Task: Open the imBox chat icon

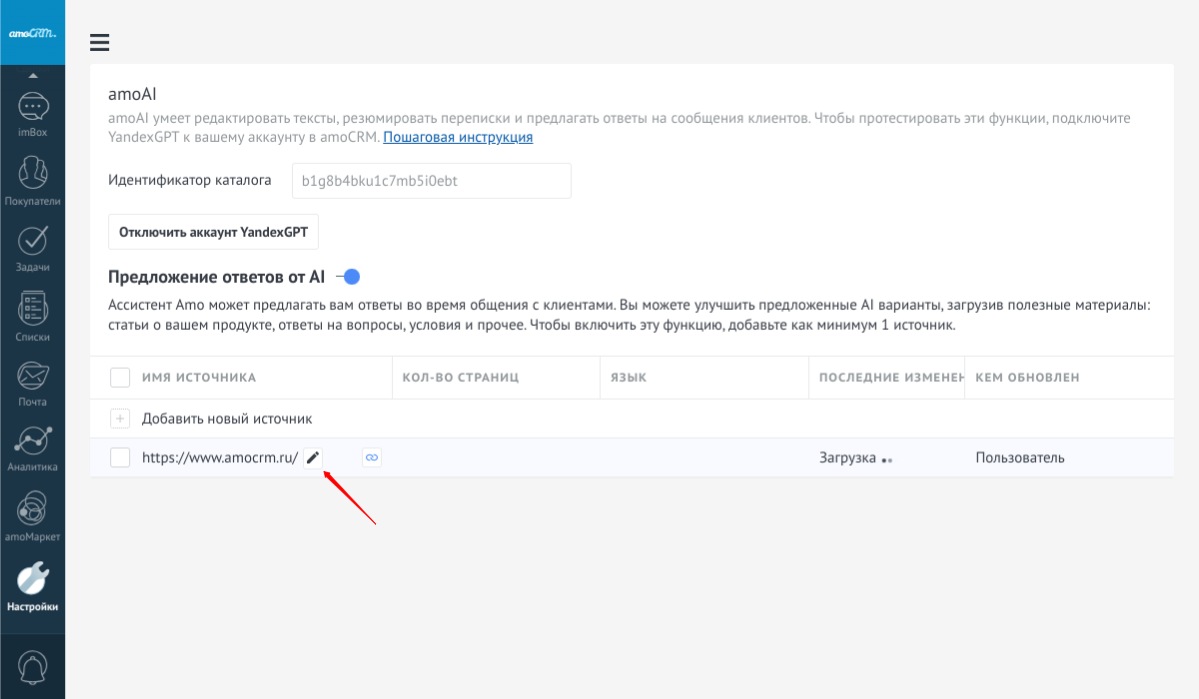Action: click(33, 106)
